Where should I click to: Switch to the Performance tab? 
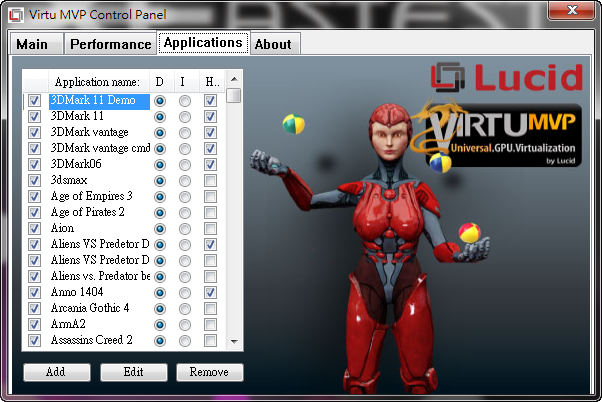tap(111, 44)
